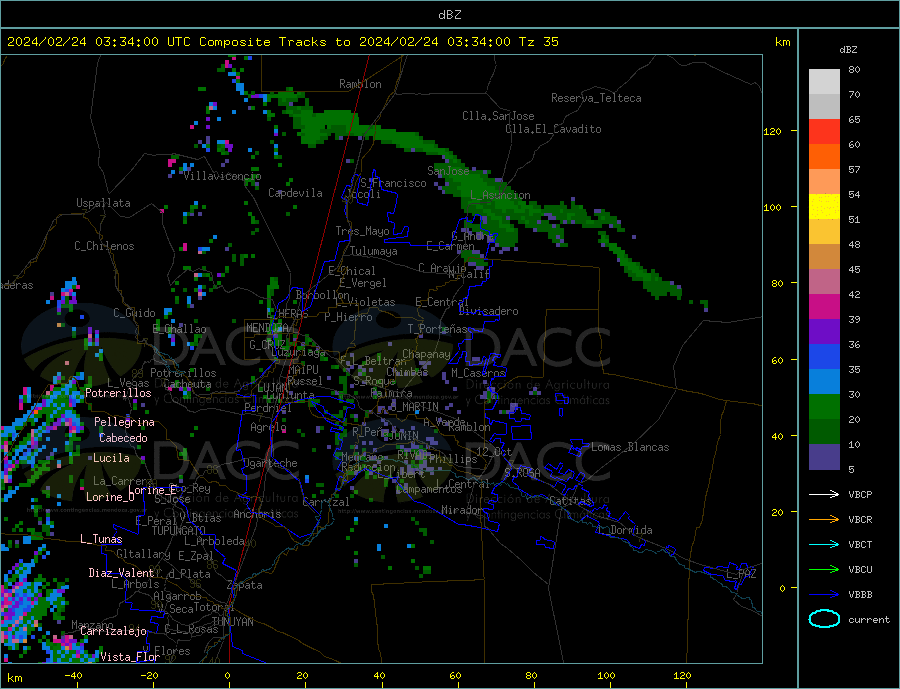
Task: Select the dark orange dBZ legend swatch
Action: [824, 157]
